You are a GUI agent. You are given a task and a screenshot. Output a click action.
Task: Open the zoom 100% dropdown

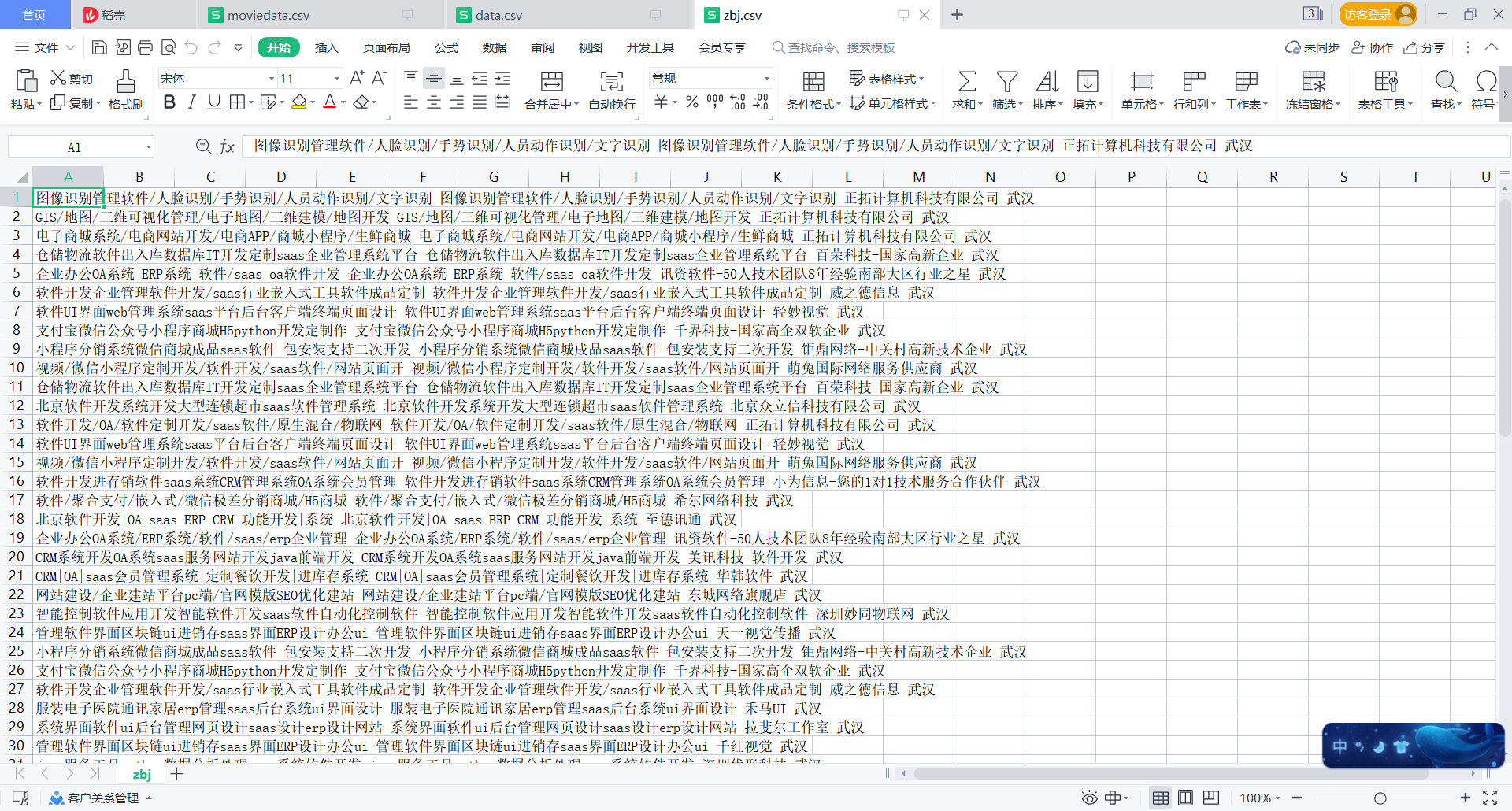pos(1278,798)
